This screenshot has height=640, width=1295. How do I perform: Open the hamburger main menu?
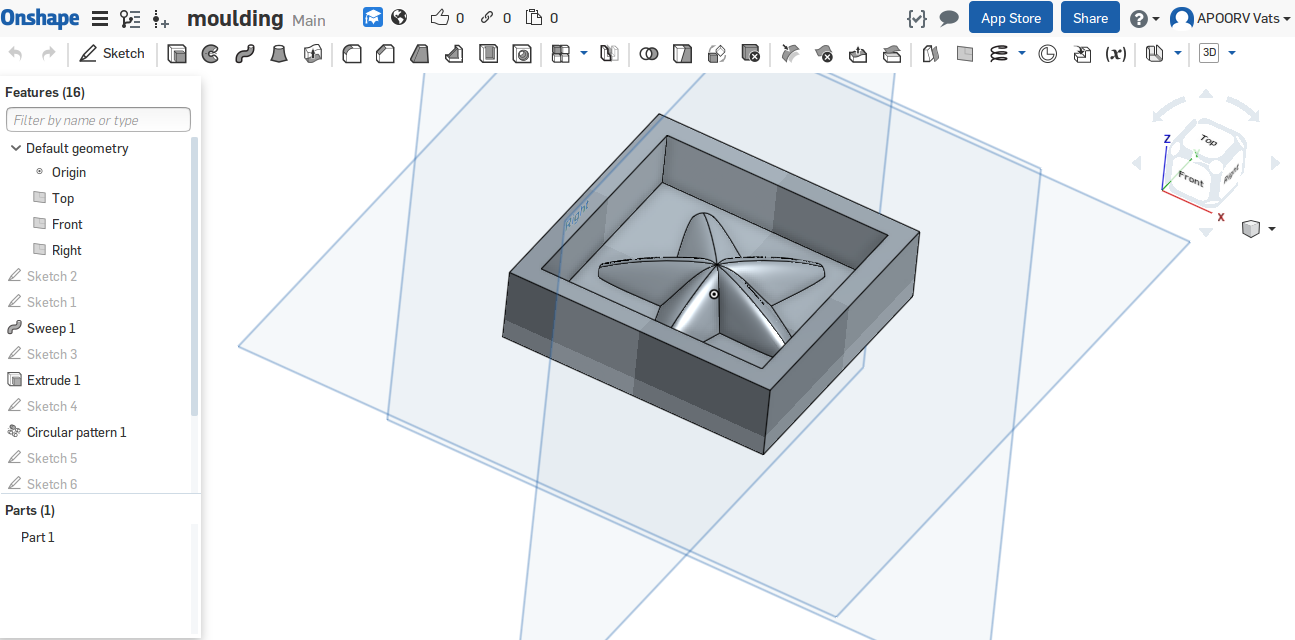[x=100, y=18]
